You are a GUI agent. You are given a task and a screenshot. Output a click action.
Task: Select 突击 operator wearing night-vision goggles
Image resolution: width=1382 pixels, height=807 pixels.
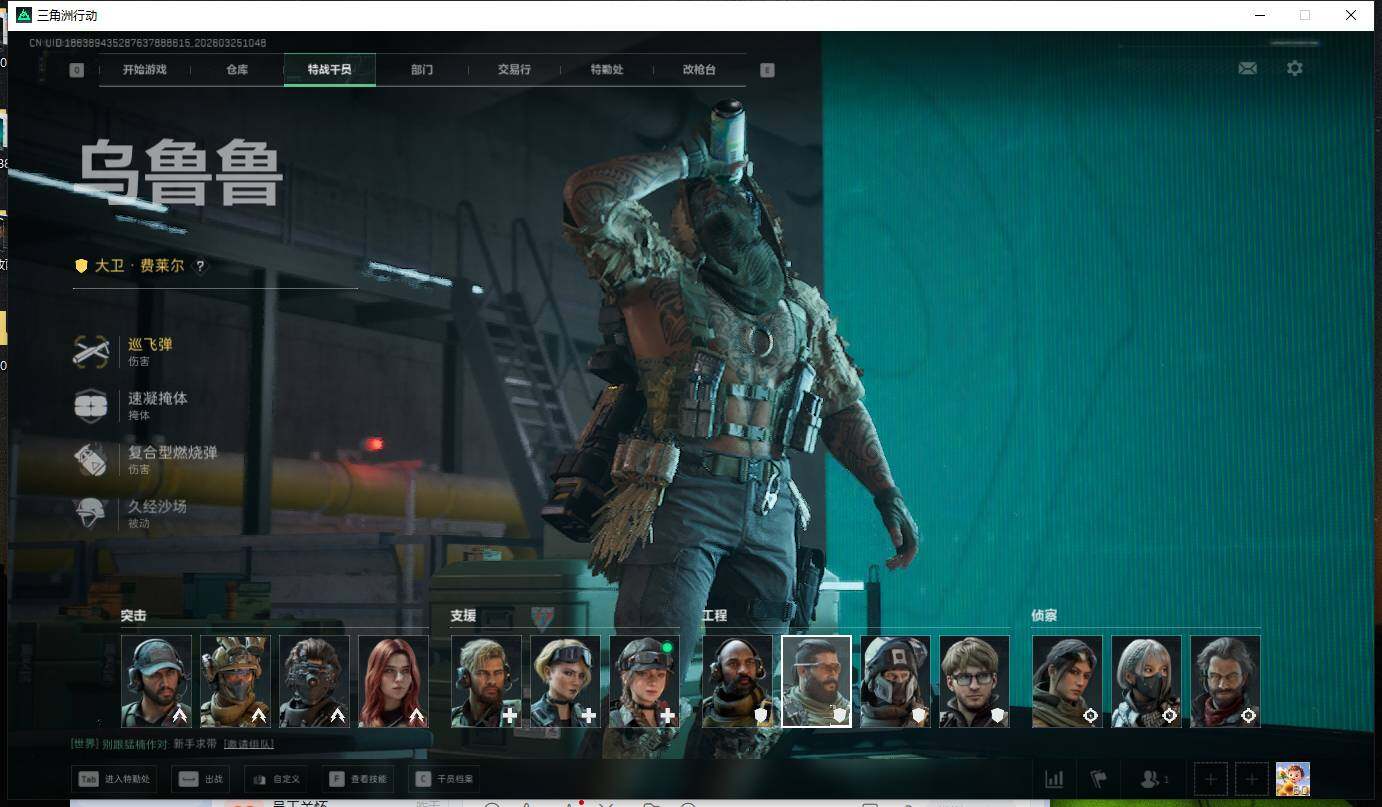(x=314, y=681)
